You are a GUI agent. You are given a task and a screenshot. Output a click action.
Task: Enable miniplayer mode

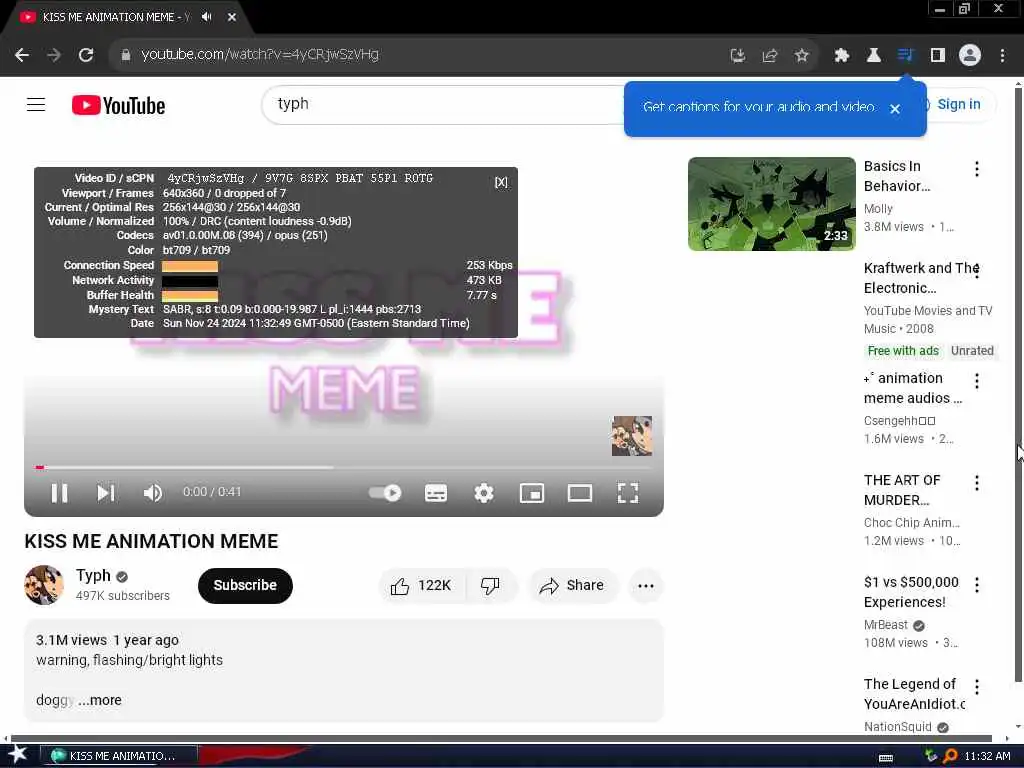(532, 493)
